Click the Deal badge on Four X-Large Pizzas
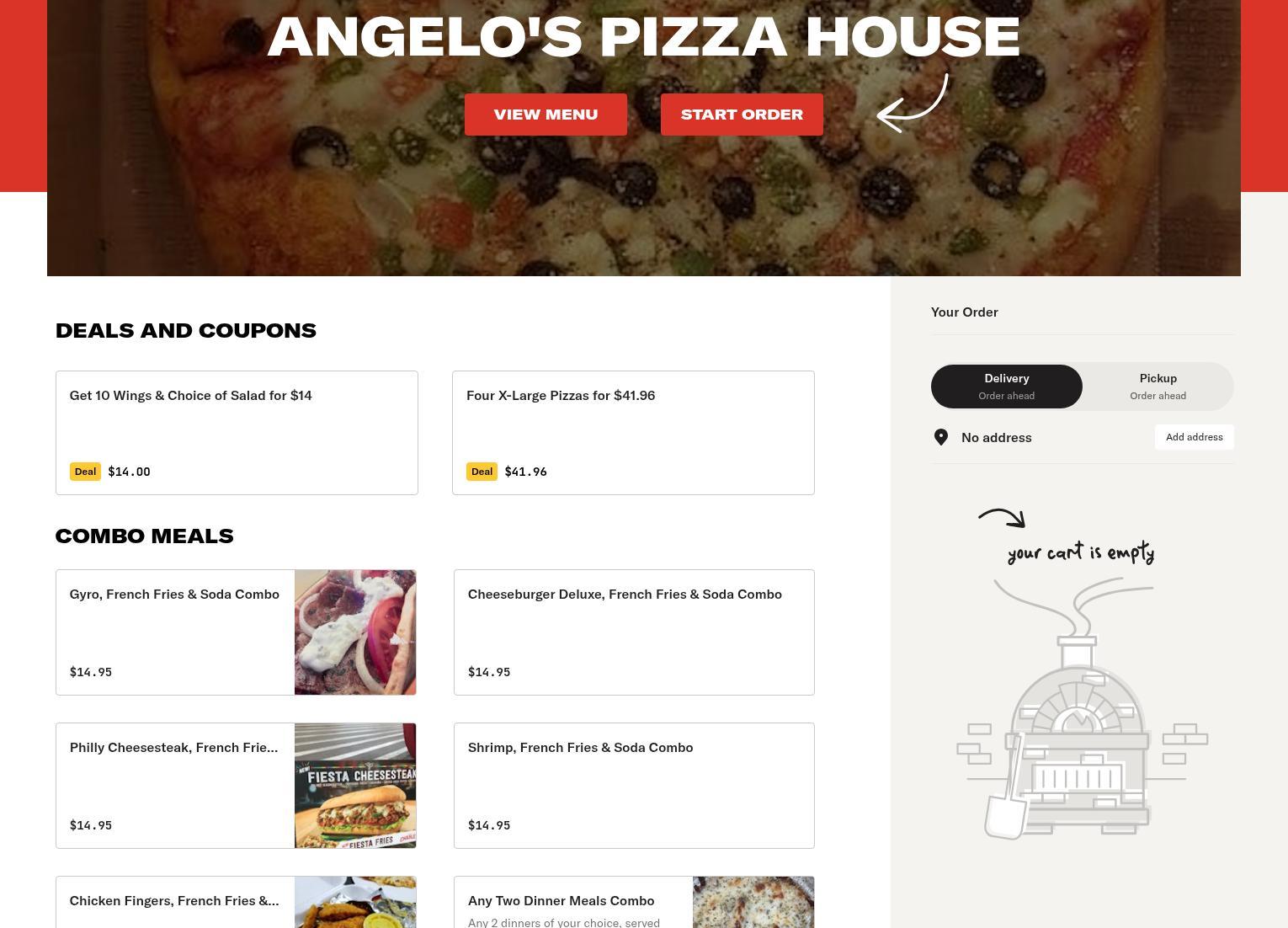 click(x=482, y=472)
